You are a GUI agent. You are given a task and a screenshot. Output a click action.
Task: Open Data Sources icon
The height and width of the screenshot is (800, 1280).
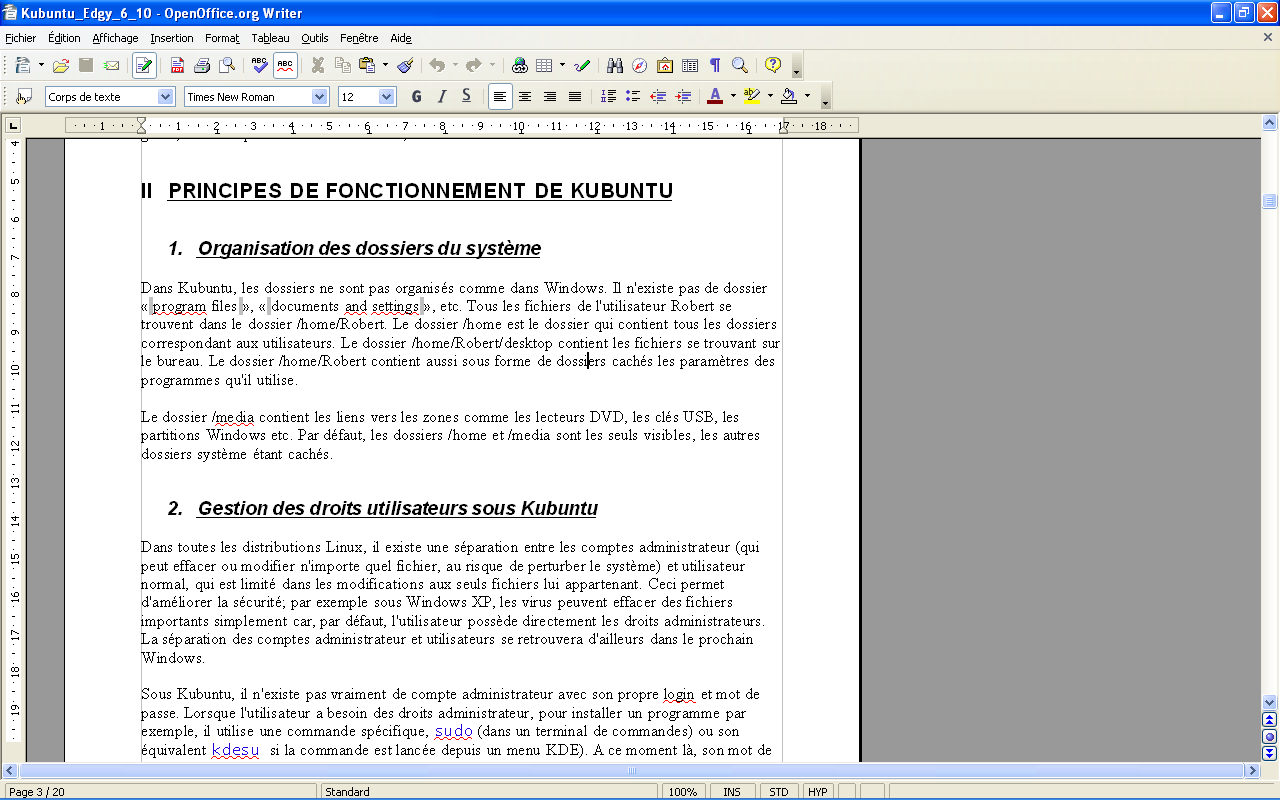pyautogui.click(x=690, y=65)
